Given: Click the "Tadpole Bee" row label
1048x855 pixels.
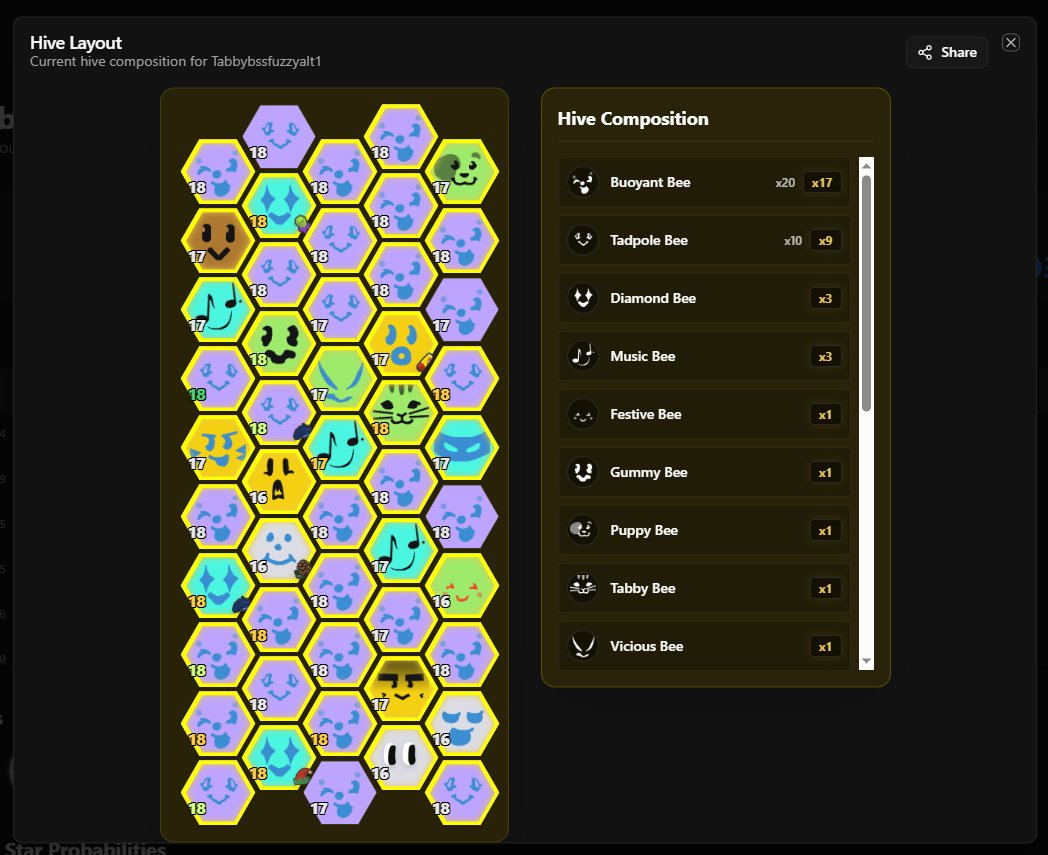Looking at the screenshot, I should click(648, 241).
